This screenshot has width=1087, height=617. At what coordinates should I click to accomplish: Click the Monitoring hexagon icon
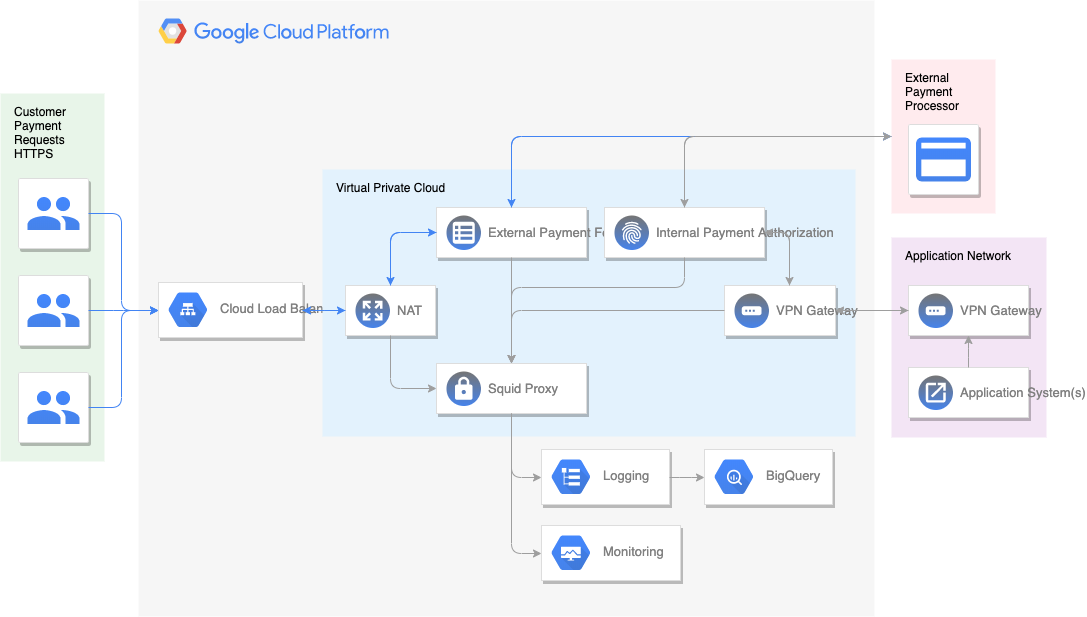(x=571, y=553)
